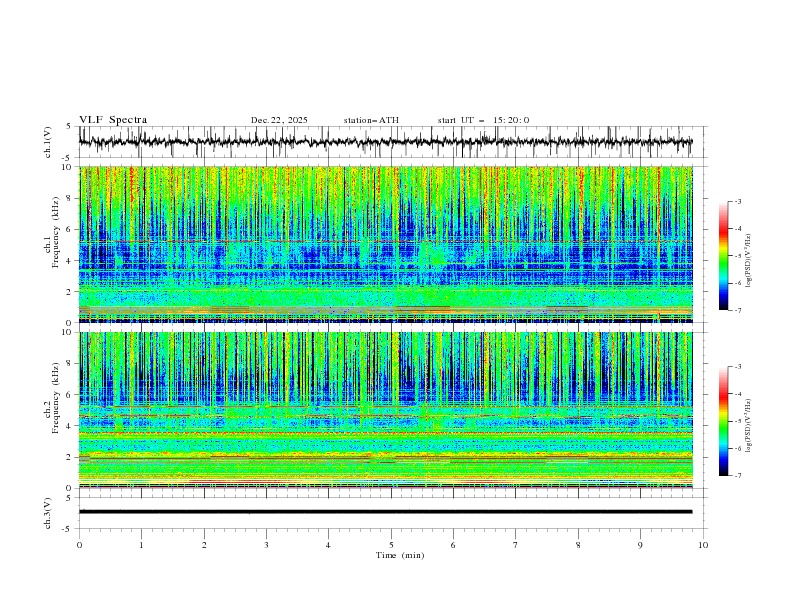Click tick label "2" on the Time axis
This screenshot has height=612, width=792.
point(204,545)
